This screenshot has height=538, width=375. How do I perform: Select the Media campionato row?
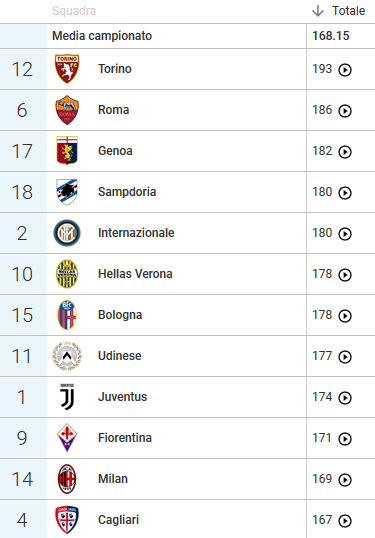click(187, 36)
